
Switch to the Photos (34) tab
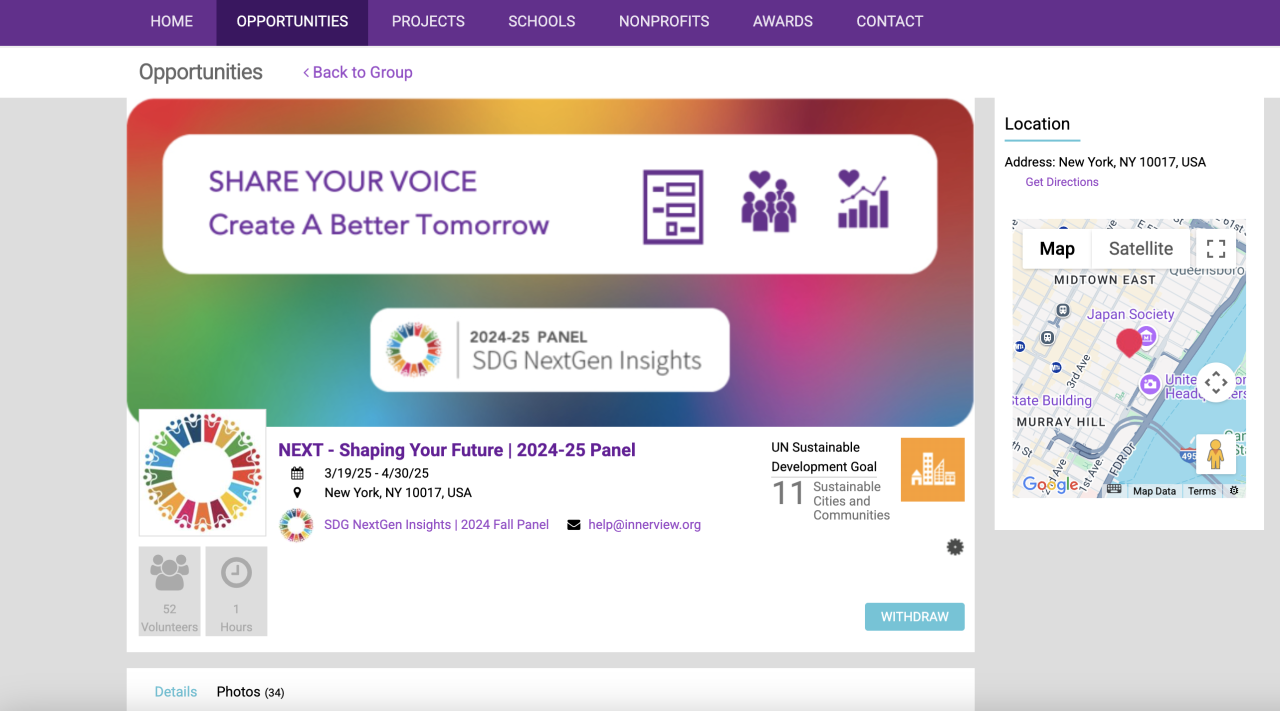click(250, 692)
